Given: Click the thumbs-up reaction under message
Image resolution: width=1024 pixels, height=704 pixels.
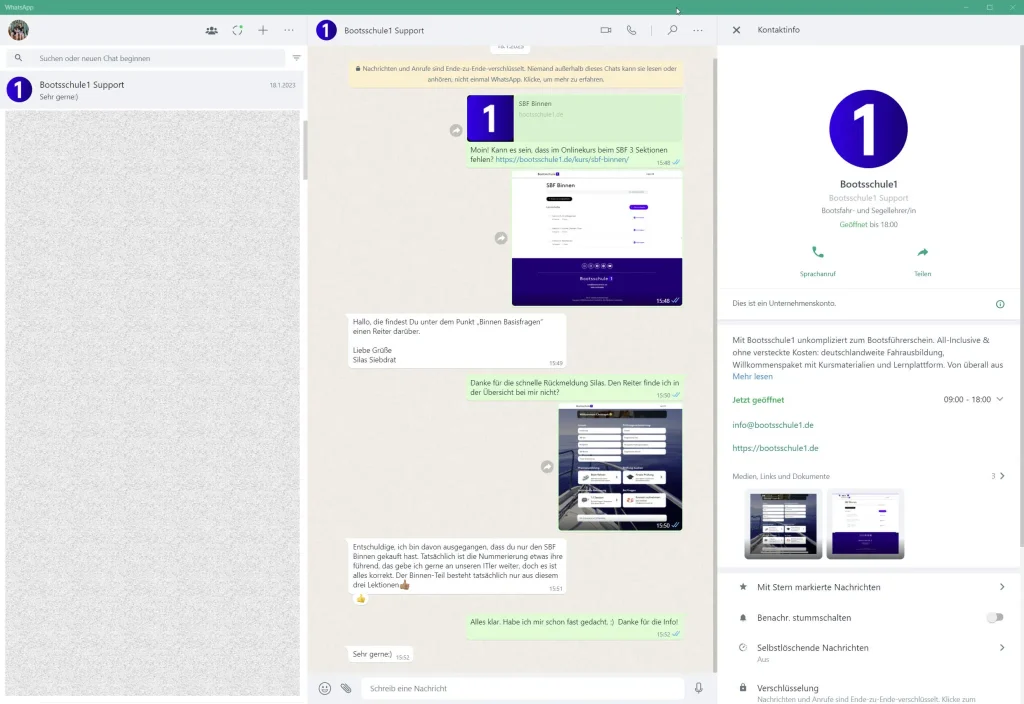Looking at the screenshot, I should click(x=360, y=599).
